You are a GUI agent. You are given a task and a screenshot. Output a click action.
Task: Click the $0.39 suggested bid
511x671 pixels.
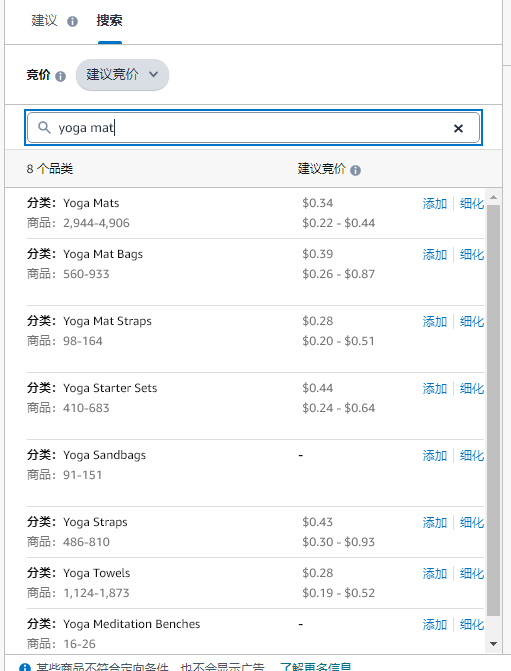tap(318, 254)
